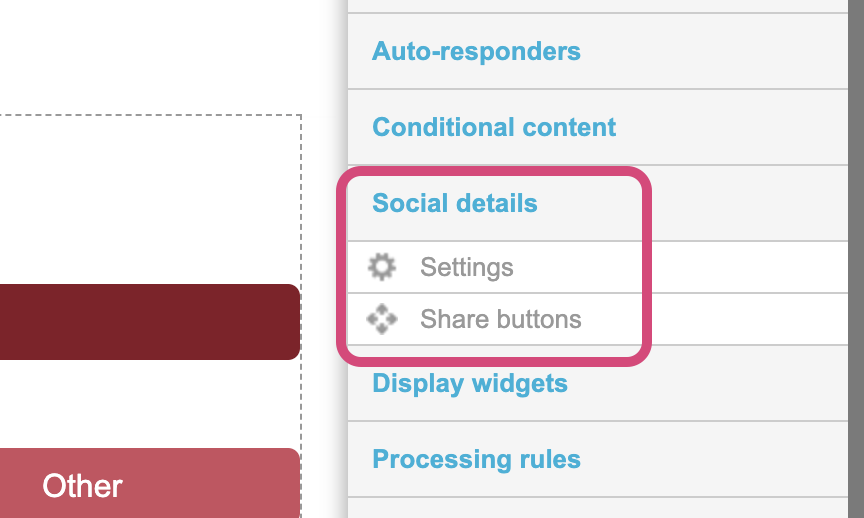The image size is (864, 518).
Task: Expand the Display widgets section
Action: [x=470, y=384]
